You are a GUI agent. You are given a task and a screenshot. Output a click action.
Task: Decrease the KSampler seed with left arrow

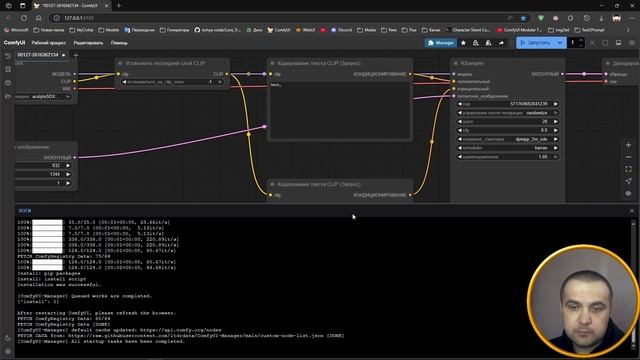pyautogui.click(x=460, y=104)
